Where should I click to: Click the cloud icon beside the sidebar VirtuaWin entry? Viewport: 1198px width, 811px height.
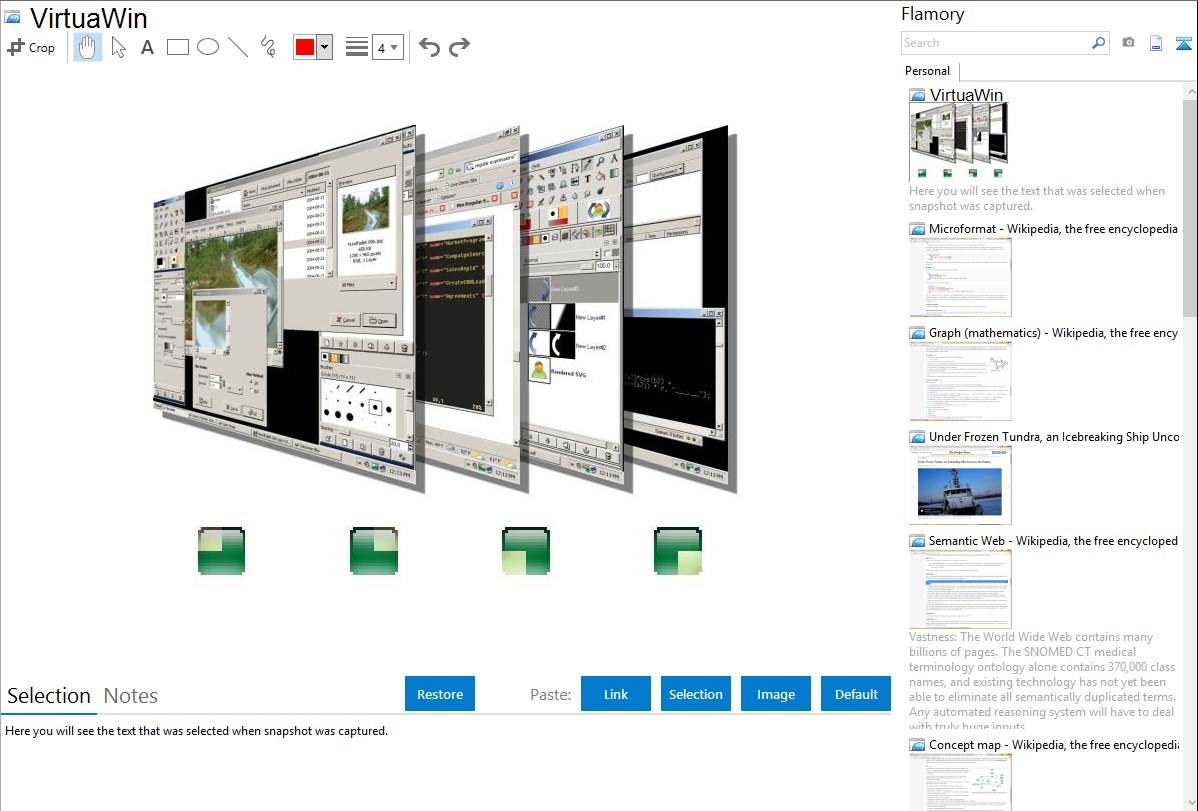[917, 95]
